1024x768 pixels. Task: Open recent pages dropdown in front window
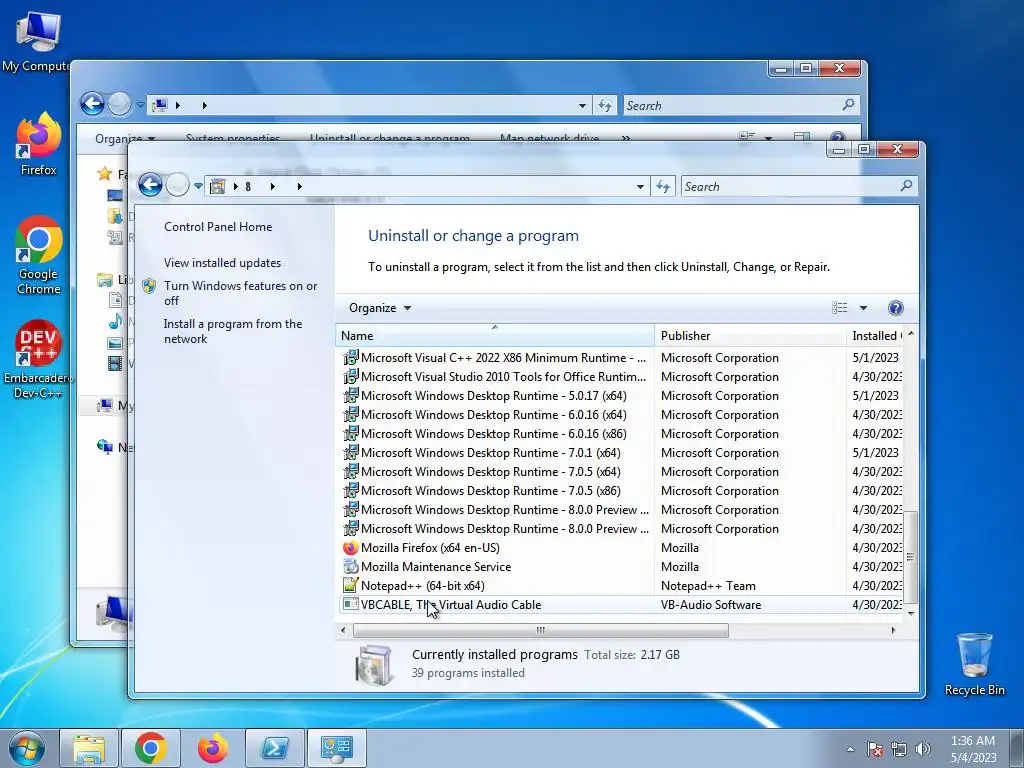(198, 186)
